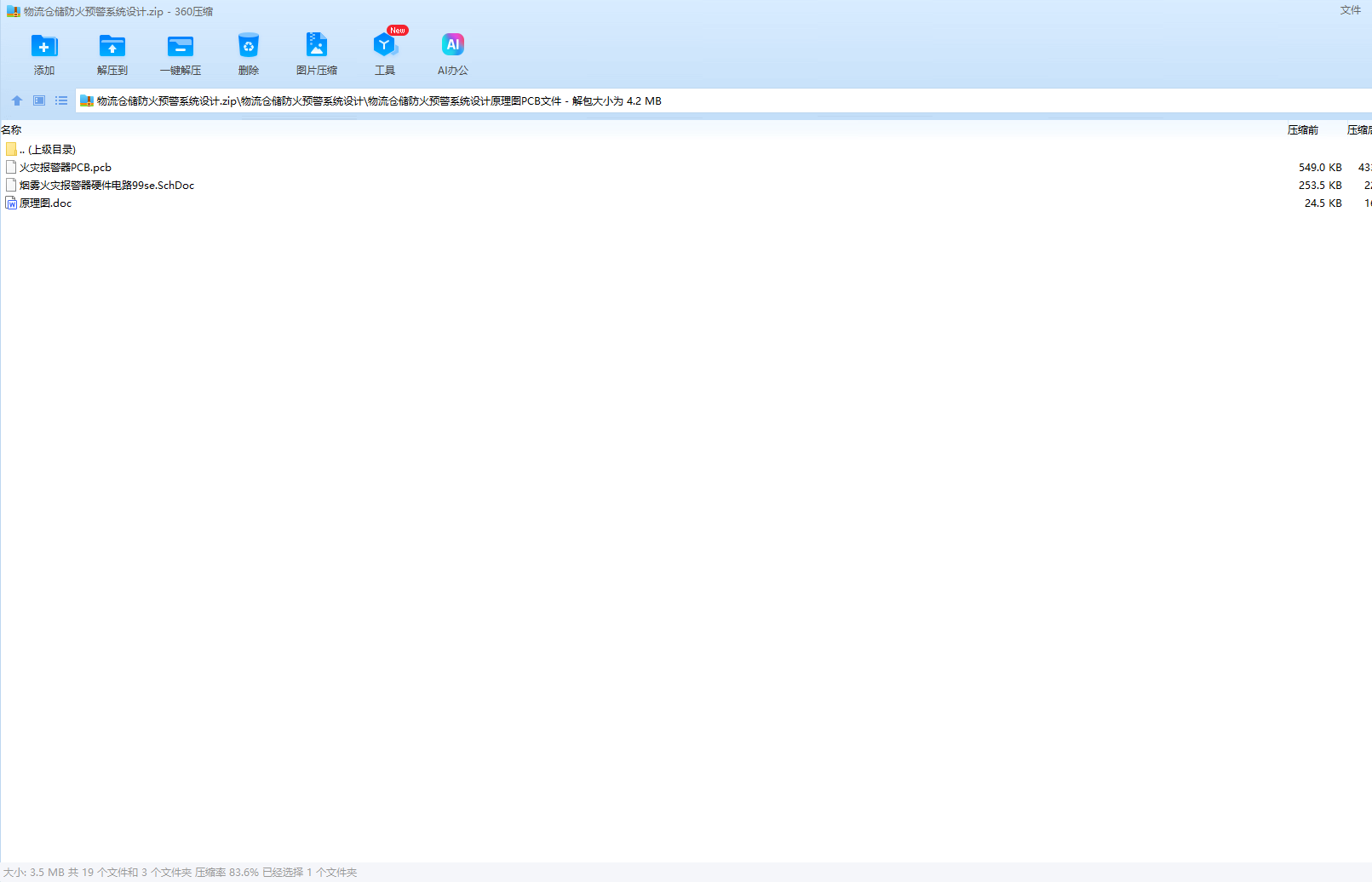Click the 360压缩 title bar app icon
The height and width of the screenshot is (882, 1372).
(13, 12)
